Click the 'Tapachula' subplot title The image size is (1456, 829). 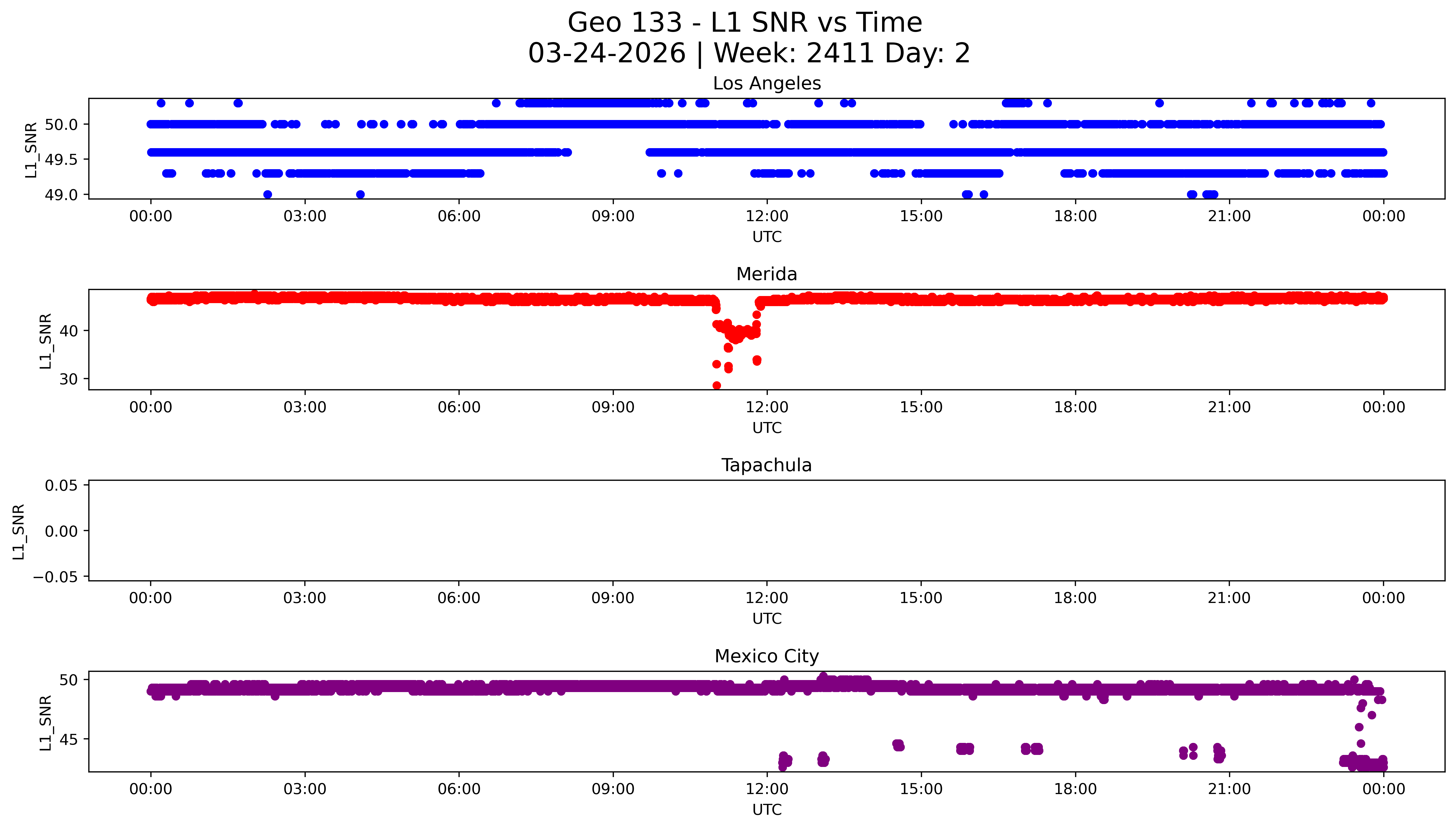[x=766, y=465]
